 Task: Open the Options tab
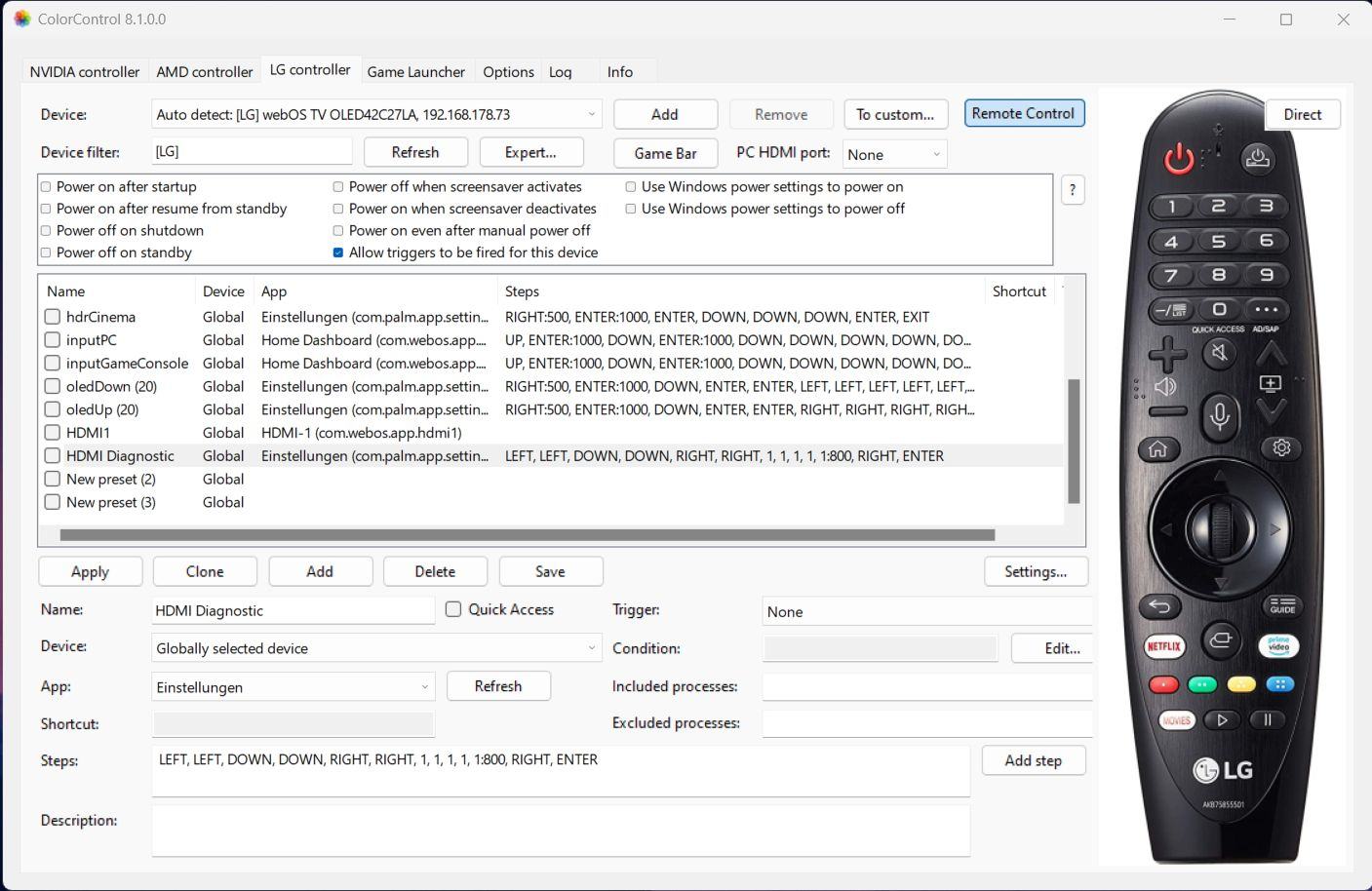tap(509, 72)
